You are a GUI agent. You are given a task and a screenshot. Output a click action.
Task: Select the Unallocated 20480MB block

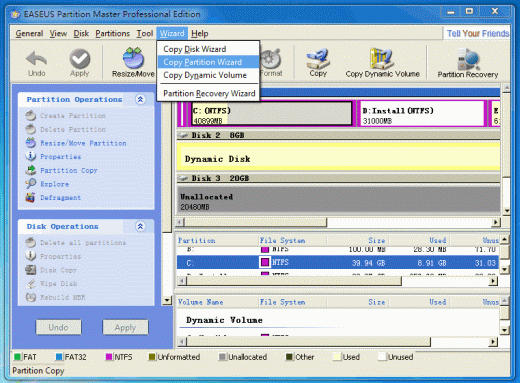point(338,200)
